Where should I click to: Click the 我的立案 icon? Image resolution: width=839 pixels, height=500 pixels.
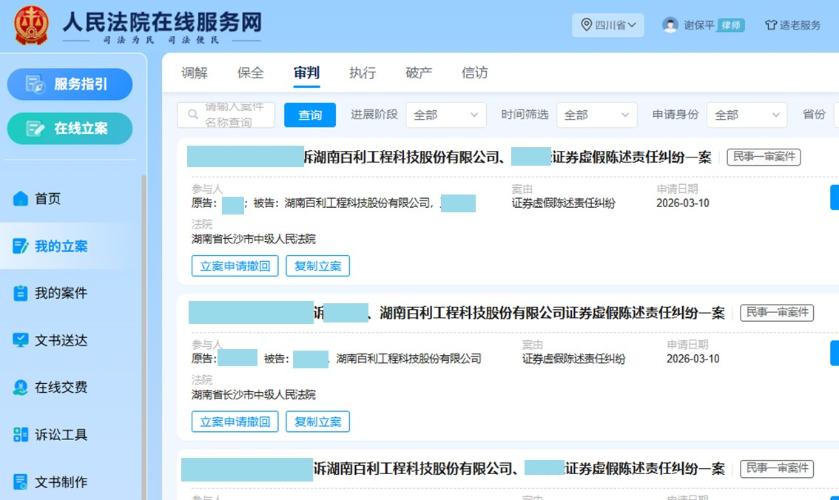20,246
